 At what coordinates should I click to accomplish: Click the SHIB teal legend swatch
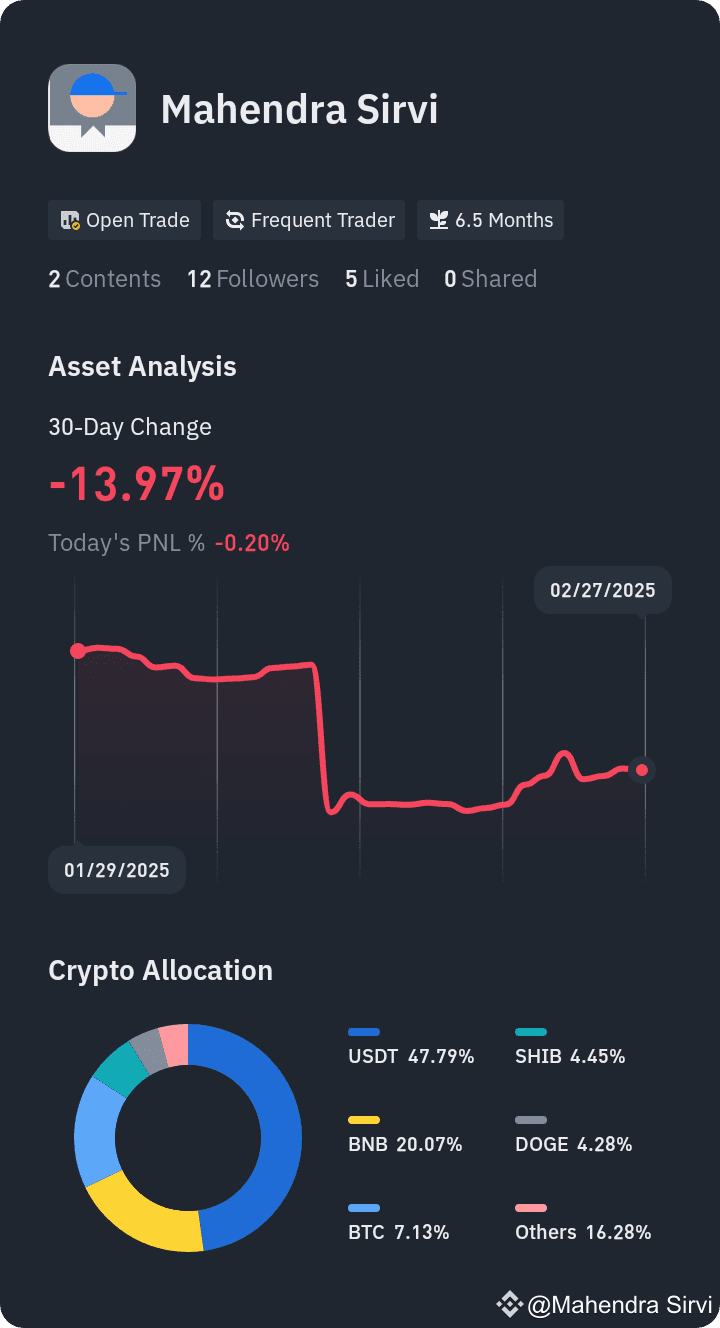531,1032
